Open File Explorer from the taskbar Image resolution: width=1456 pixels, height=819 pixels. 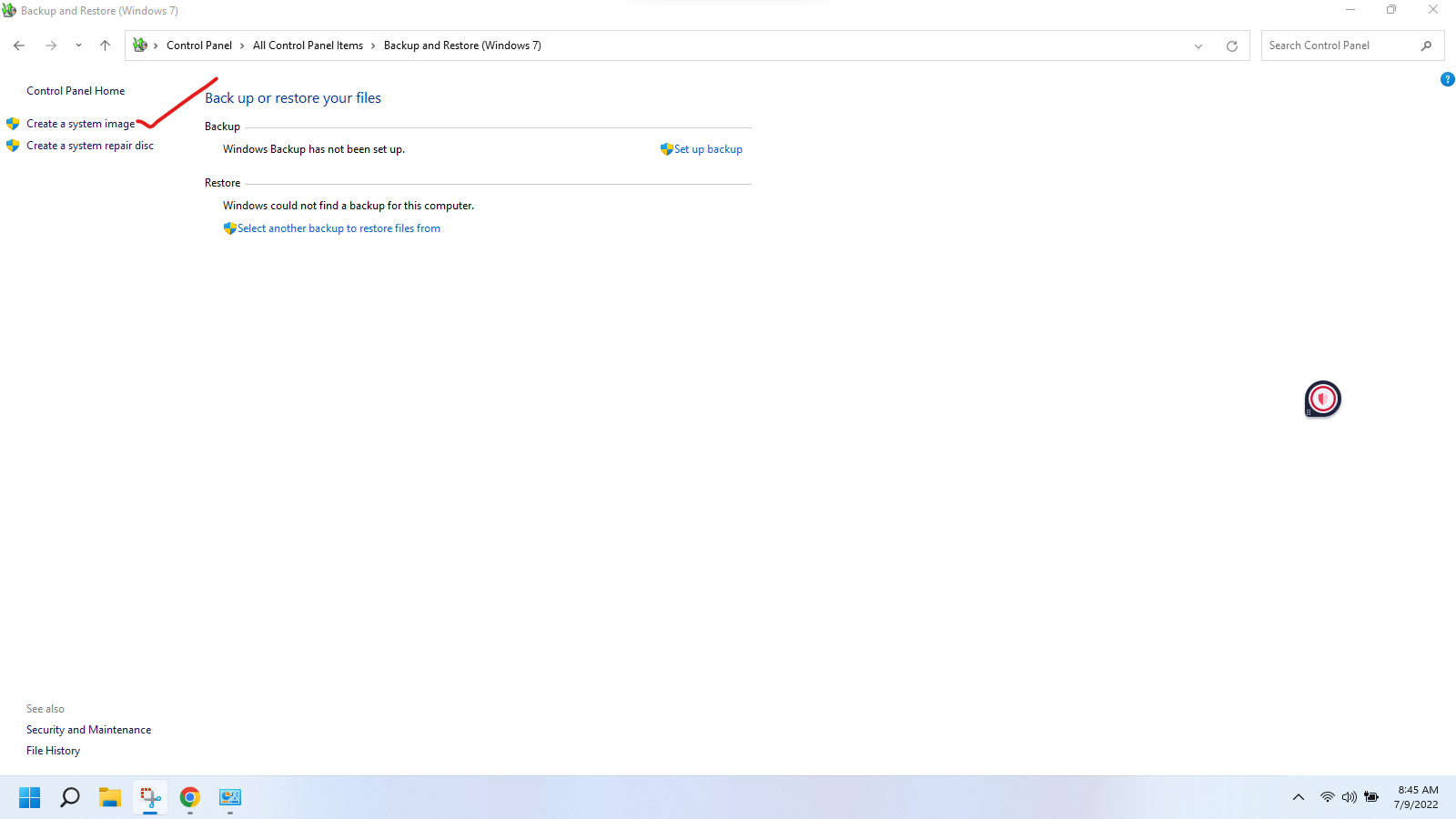(x=110, y=797)
